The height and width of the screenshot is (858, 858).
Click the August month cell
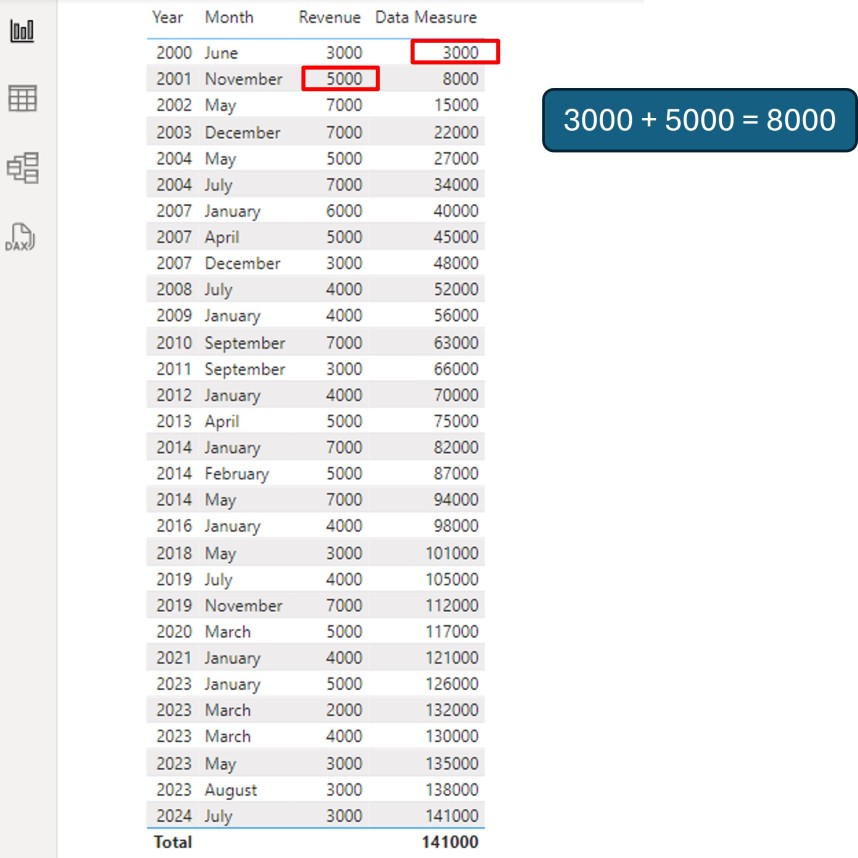230,789
